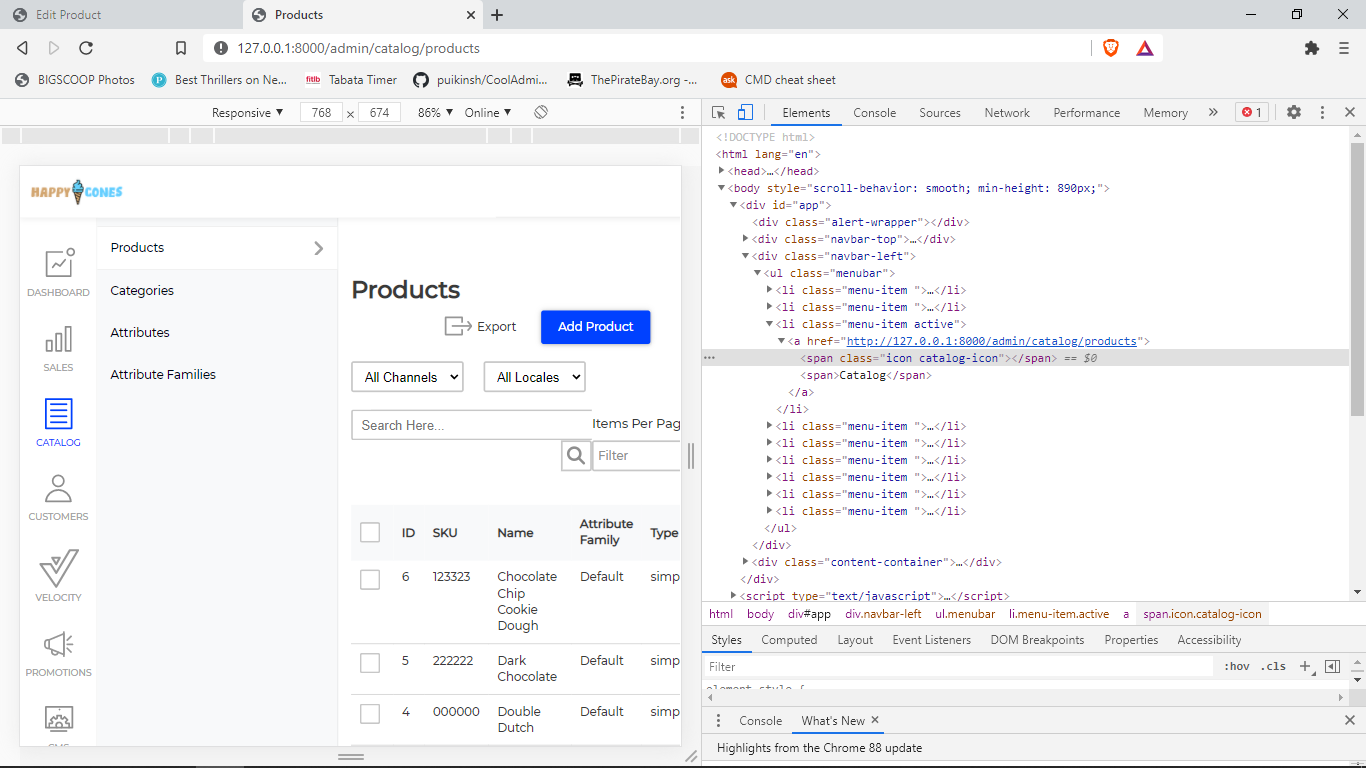Click the Export icon
This screenshot has height=768, width=1366.
pos(458,326)
